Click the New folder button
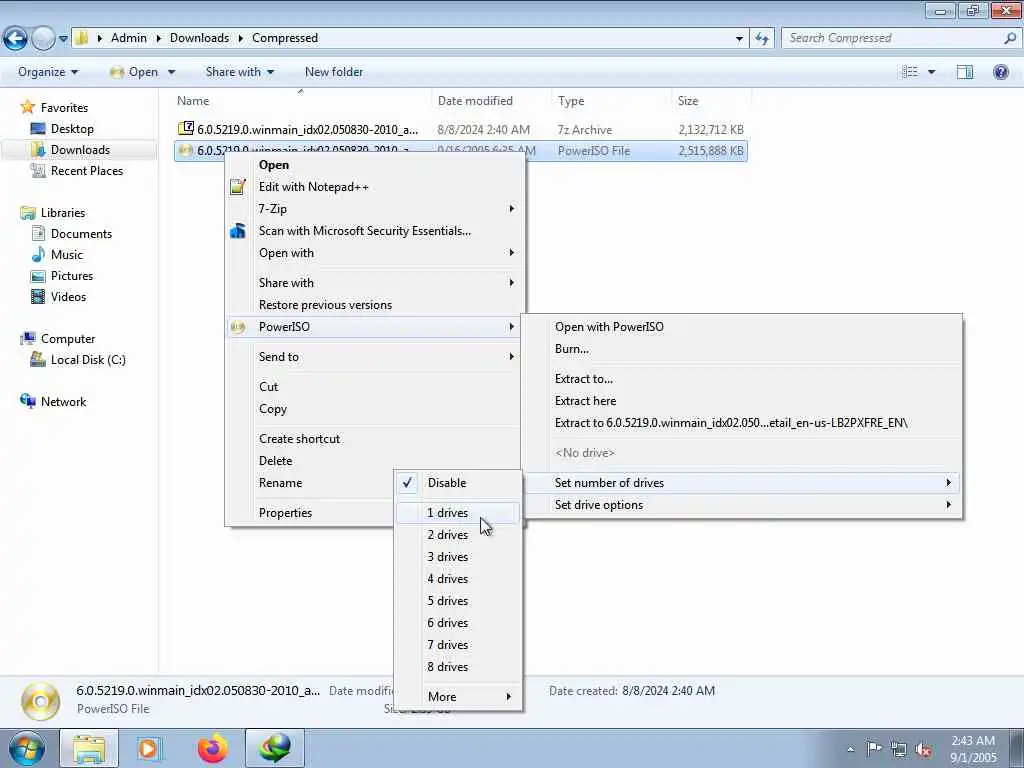Image resolution: width=1024 pixels, height=768 pixels. tap(334, 72)
